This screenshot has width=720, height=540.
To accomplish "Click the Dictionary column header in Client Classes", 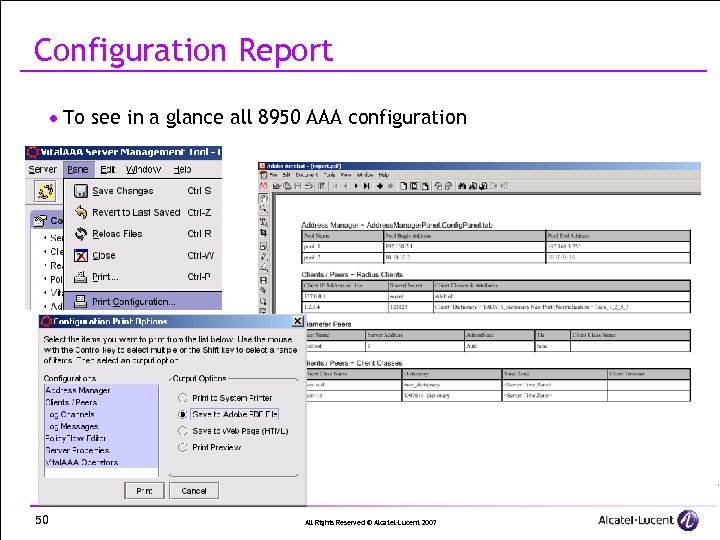I will pyautogui.click(x=452, y=374).
